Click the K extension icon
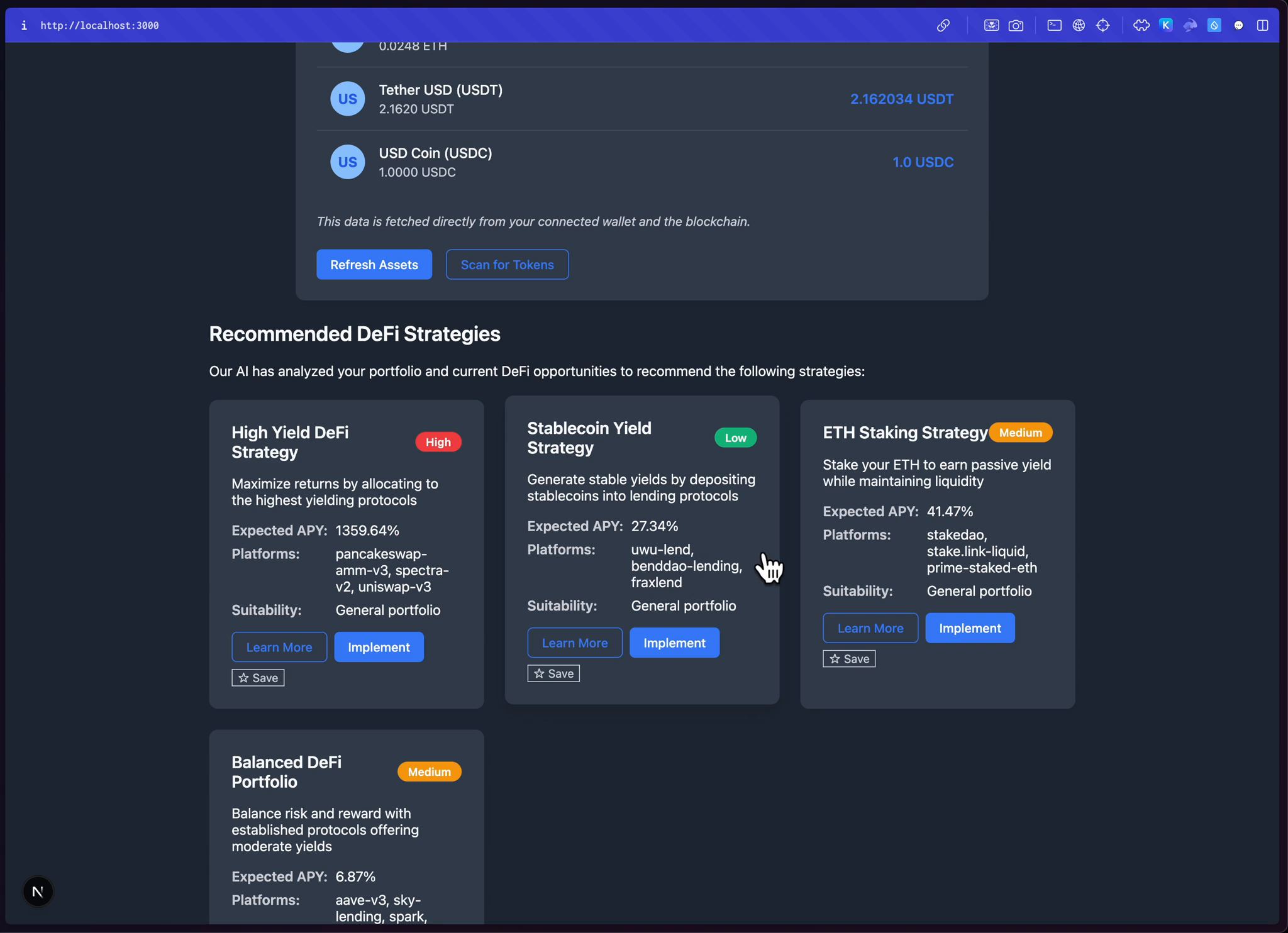 [1165, 25]
